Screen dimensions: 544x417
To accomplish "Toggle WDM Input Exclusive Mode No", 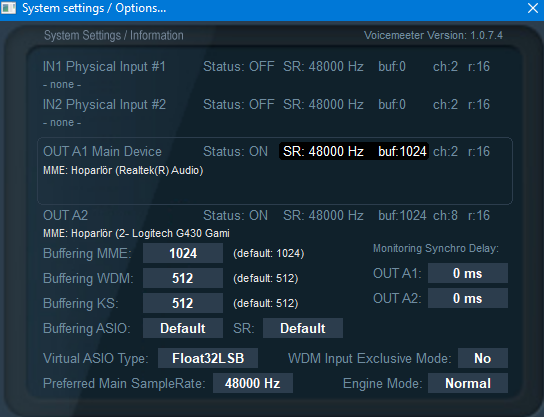I will (483, 358).
